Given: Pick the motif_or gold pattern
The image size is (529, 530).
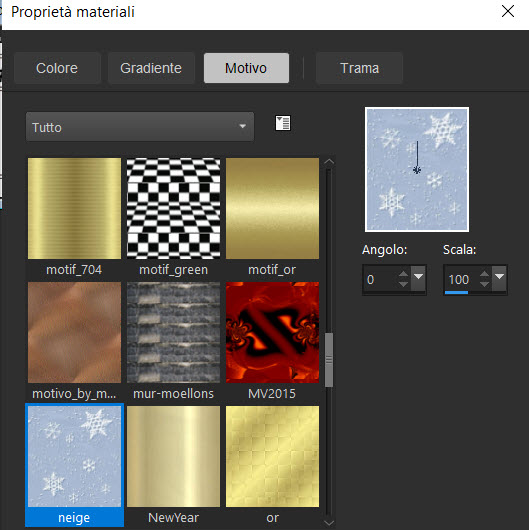Looking at the screenshot, I should (272, 208).
